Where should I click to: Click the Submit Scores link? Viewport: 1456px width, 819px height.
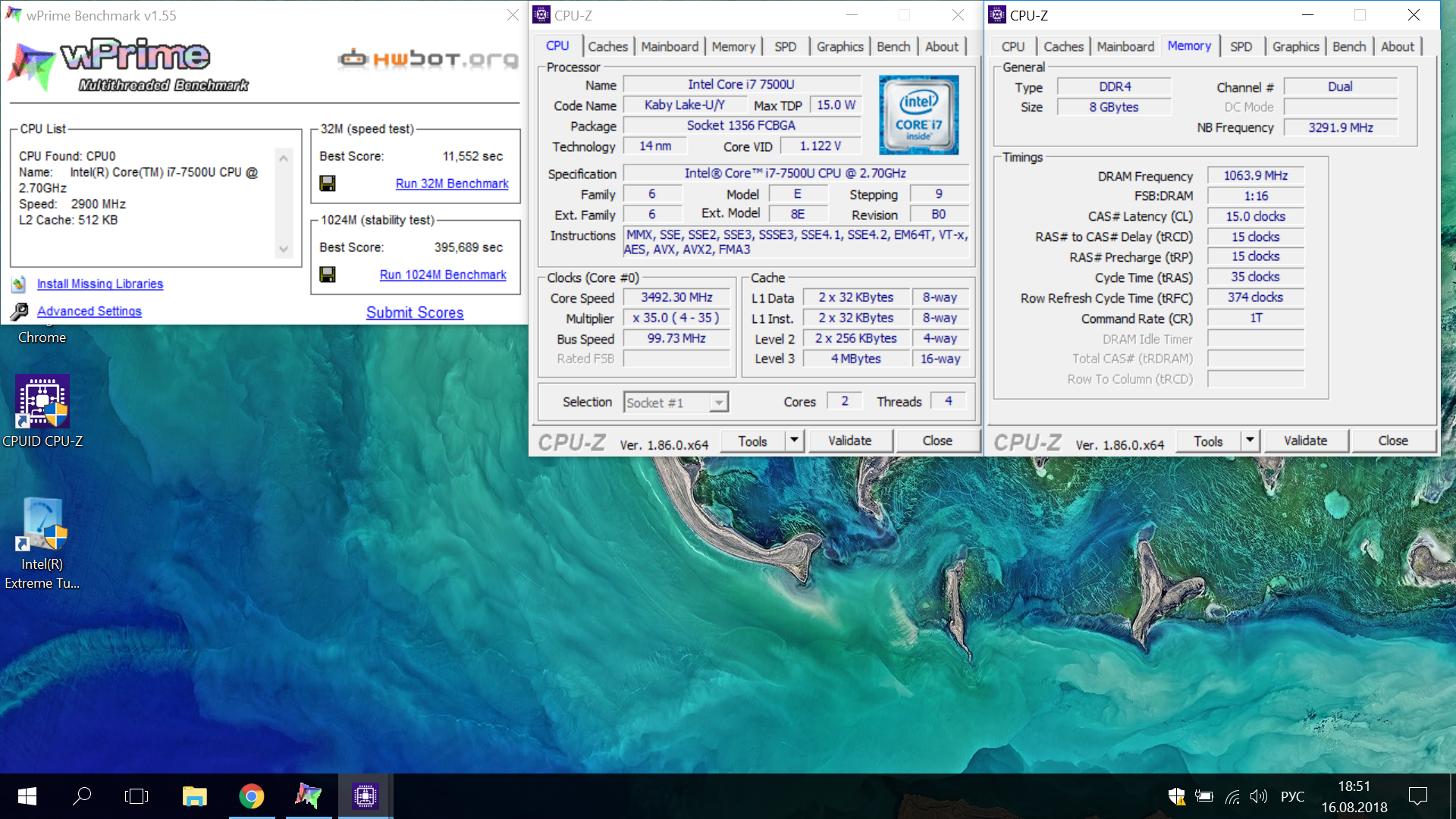[x=415, y=312]
